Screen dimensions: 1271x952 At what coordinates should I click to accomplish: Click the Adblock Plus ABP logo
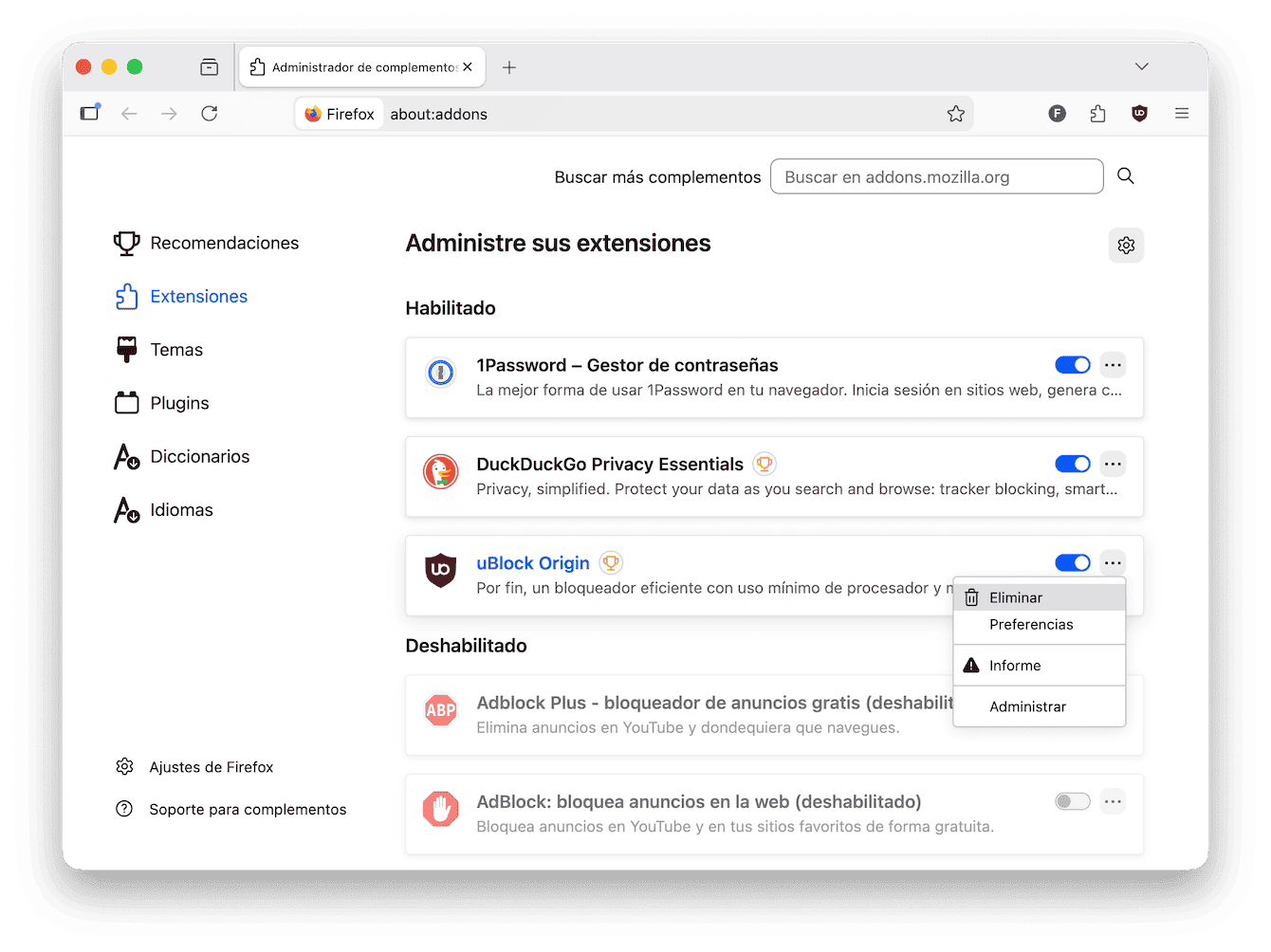coord(441,710)
